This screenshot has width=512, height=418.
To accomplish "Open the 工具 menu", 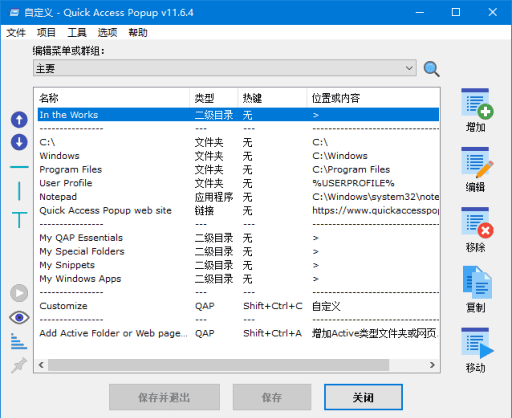I will 77,33.
